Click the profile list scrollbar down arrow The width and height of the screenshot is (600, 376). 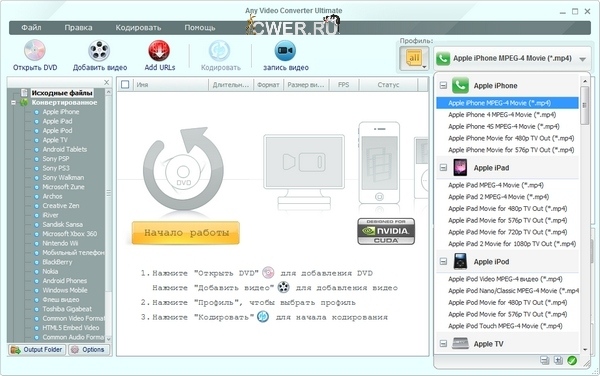coord(585,350)
